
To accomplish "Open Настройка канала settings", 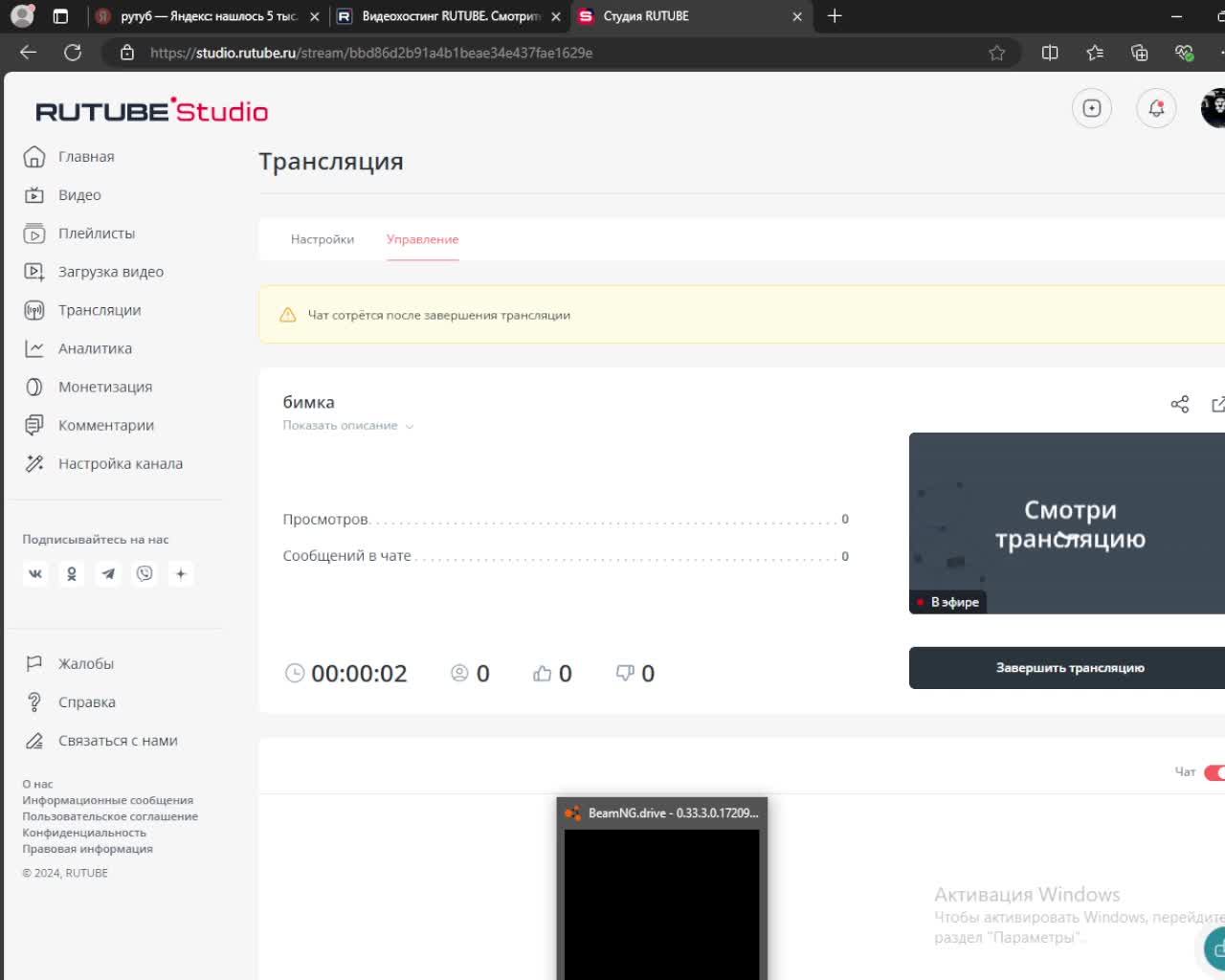I will tap(103, 463).
